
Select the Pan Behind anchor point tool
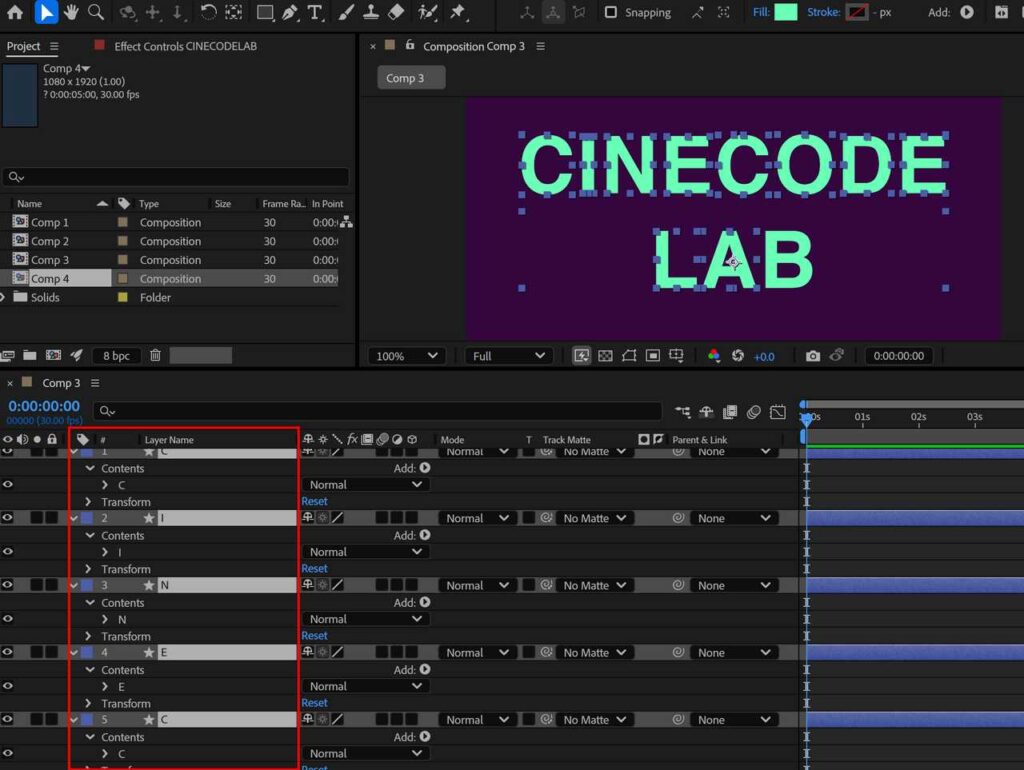[233, 12]
